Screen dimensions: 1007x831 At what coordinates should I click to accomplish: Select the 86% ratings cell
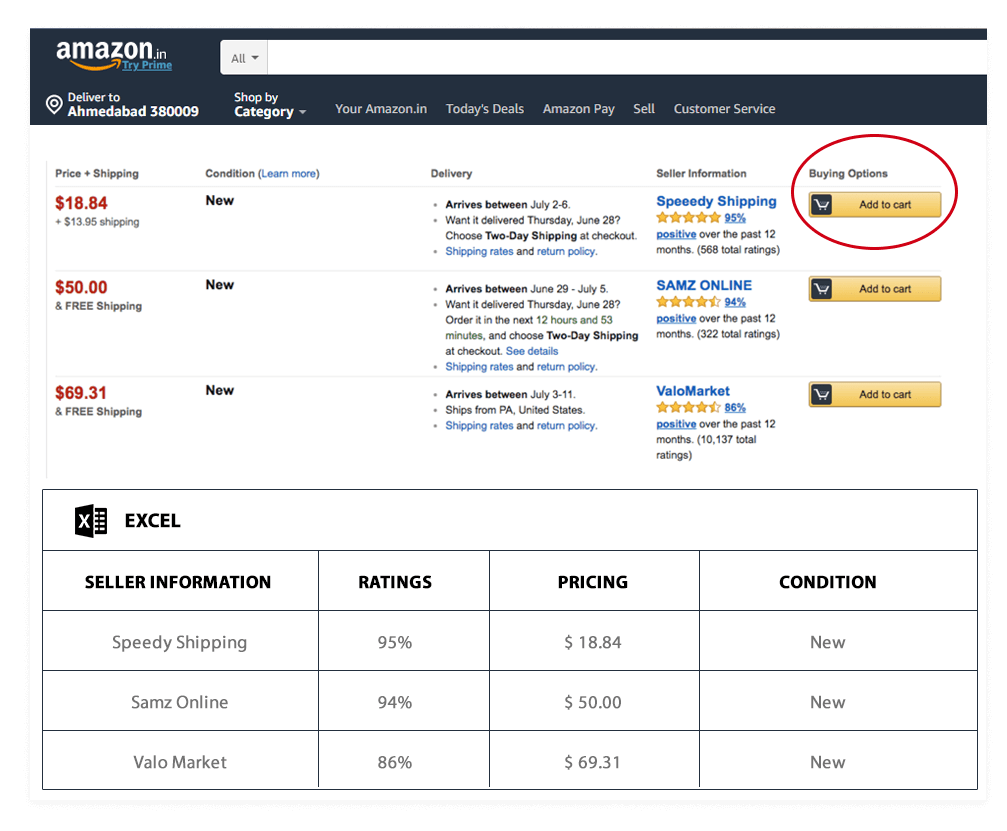pos(404,760)
